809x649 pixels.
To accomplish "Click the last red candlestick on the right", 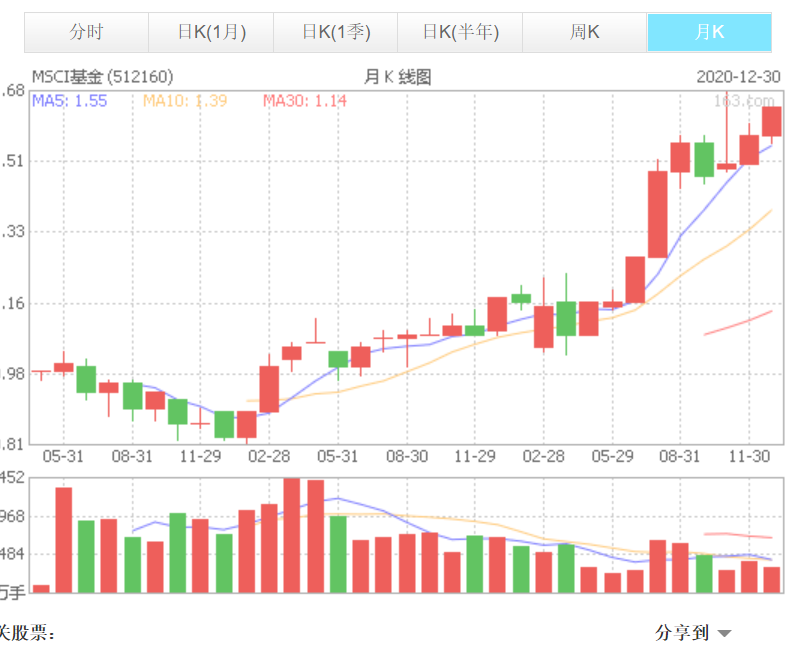I will click(x=771, y=121).
